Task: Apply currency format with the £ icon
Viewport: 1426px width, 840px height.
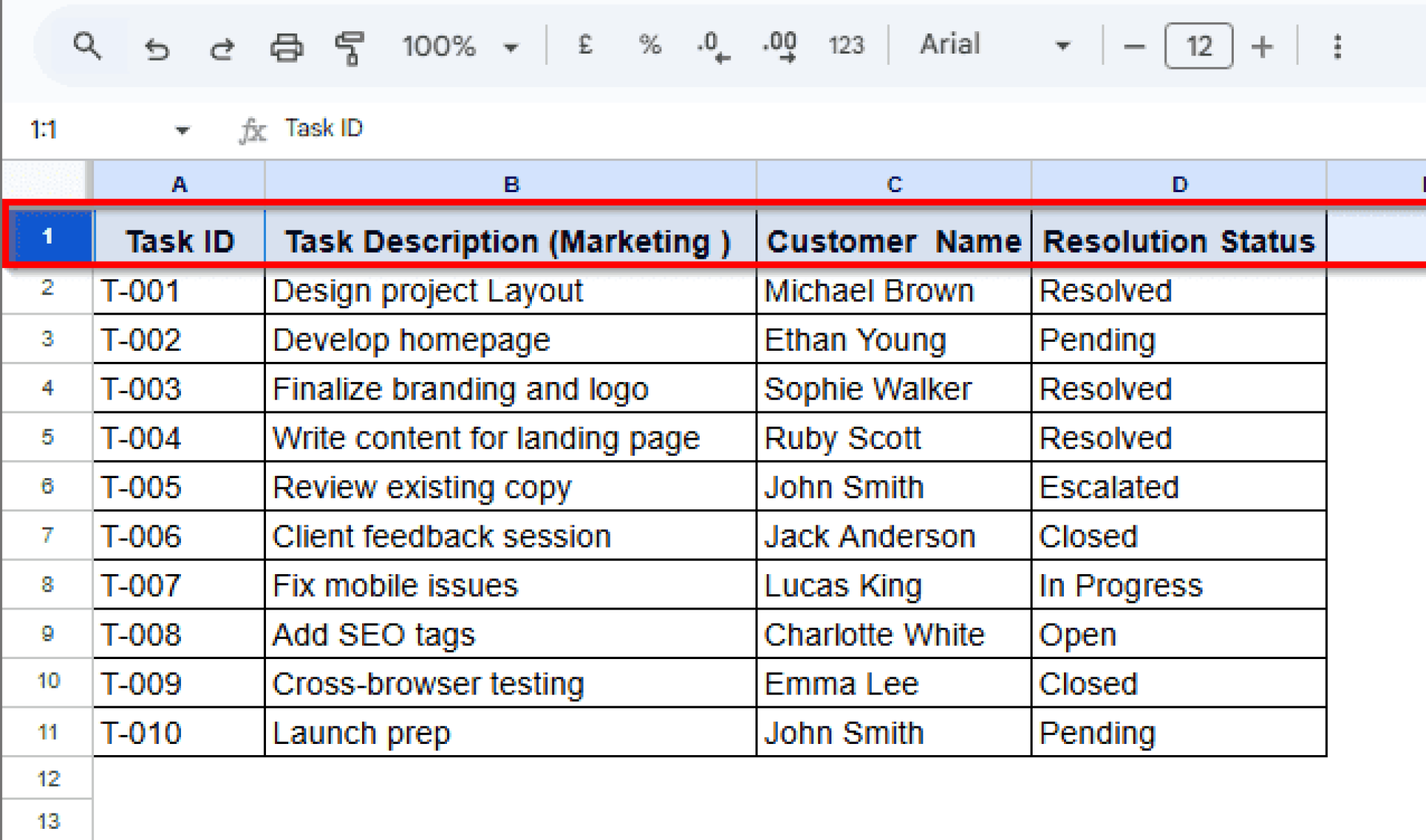Action: point(585,47)
